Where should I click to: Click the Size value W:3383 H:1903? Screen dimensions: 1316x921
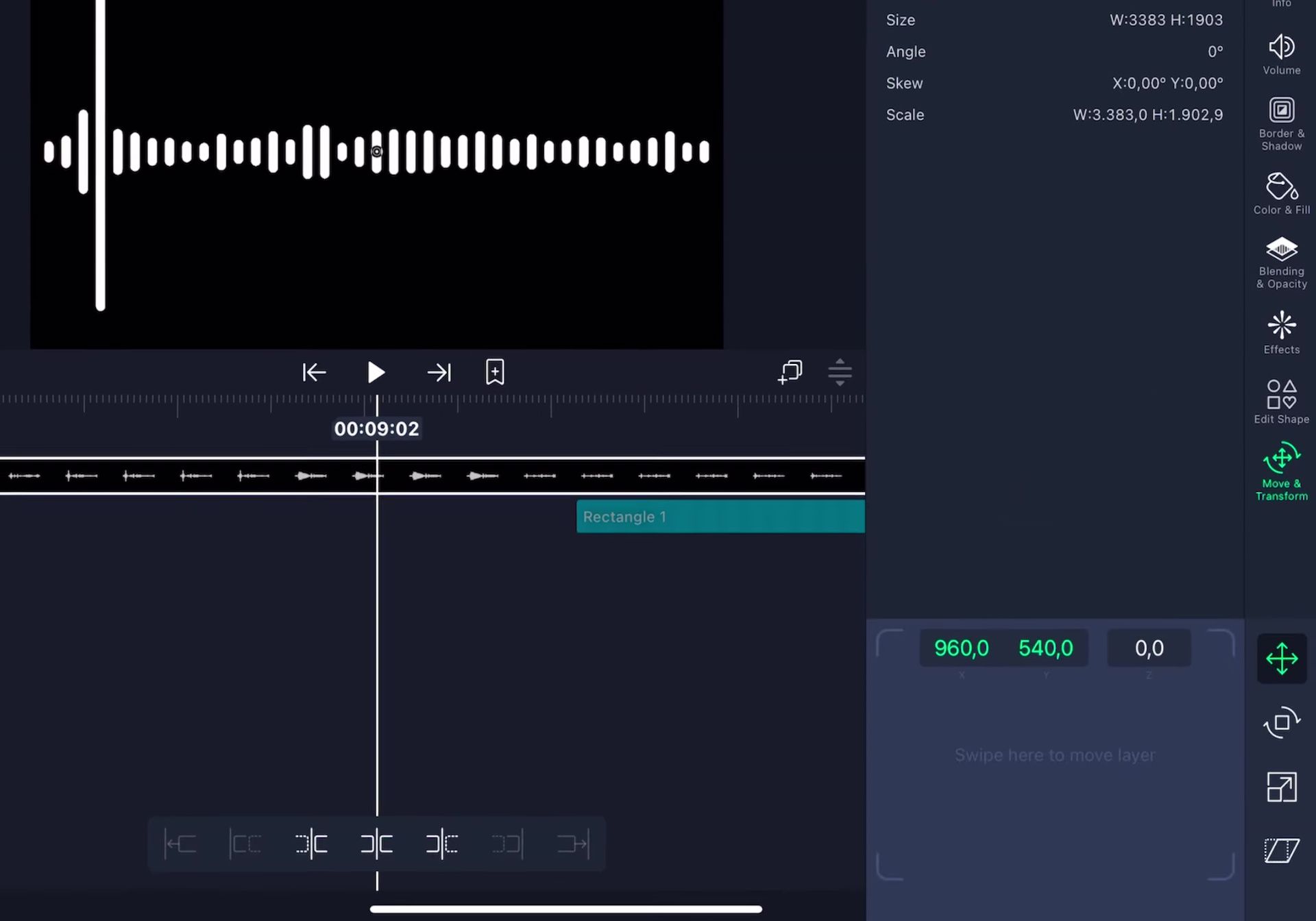pos(1166,20)
